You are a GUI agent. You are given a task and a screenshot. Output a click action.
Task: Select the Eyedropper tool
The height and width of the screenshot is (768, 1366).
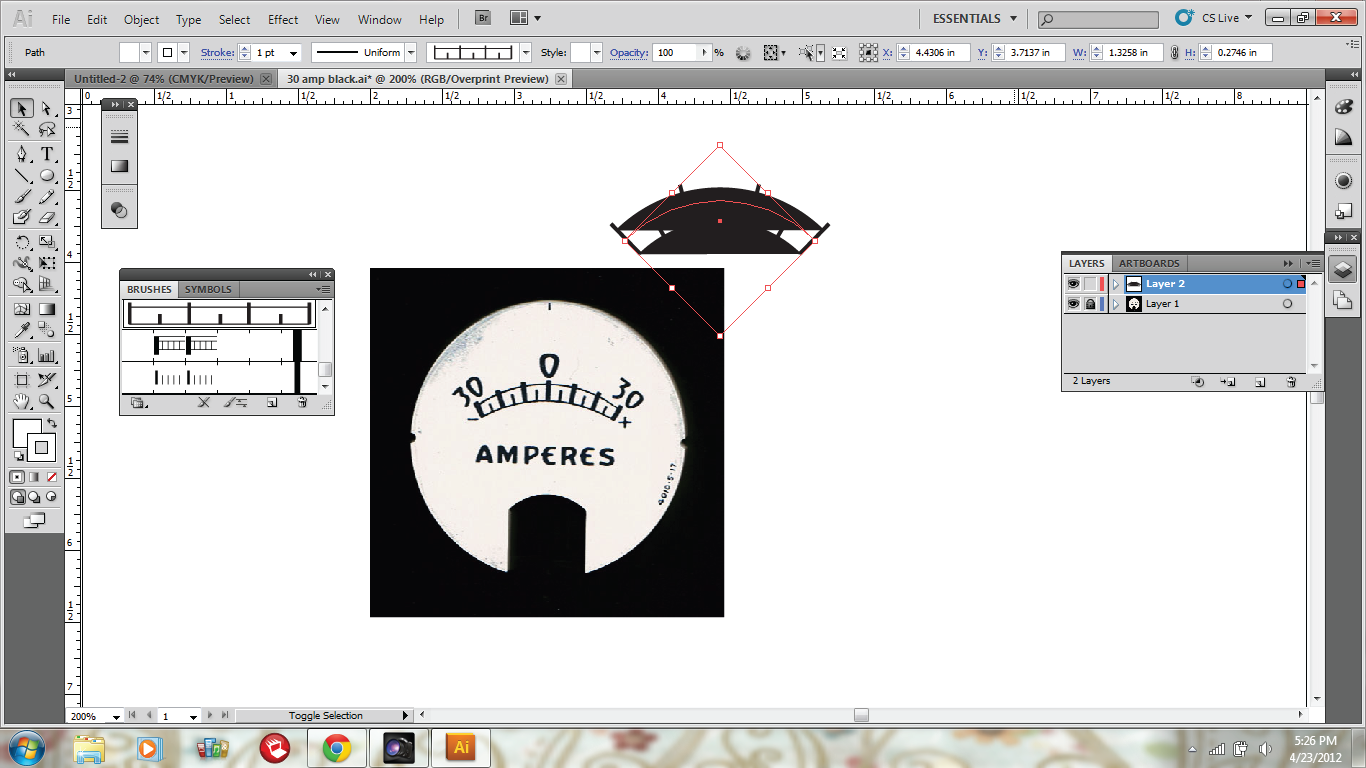[21, 330]
